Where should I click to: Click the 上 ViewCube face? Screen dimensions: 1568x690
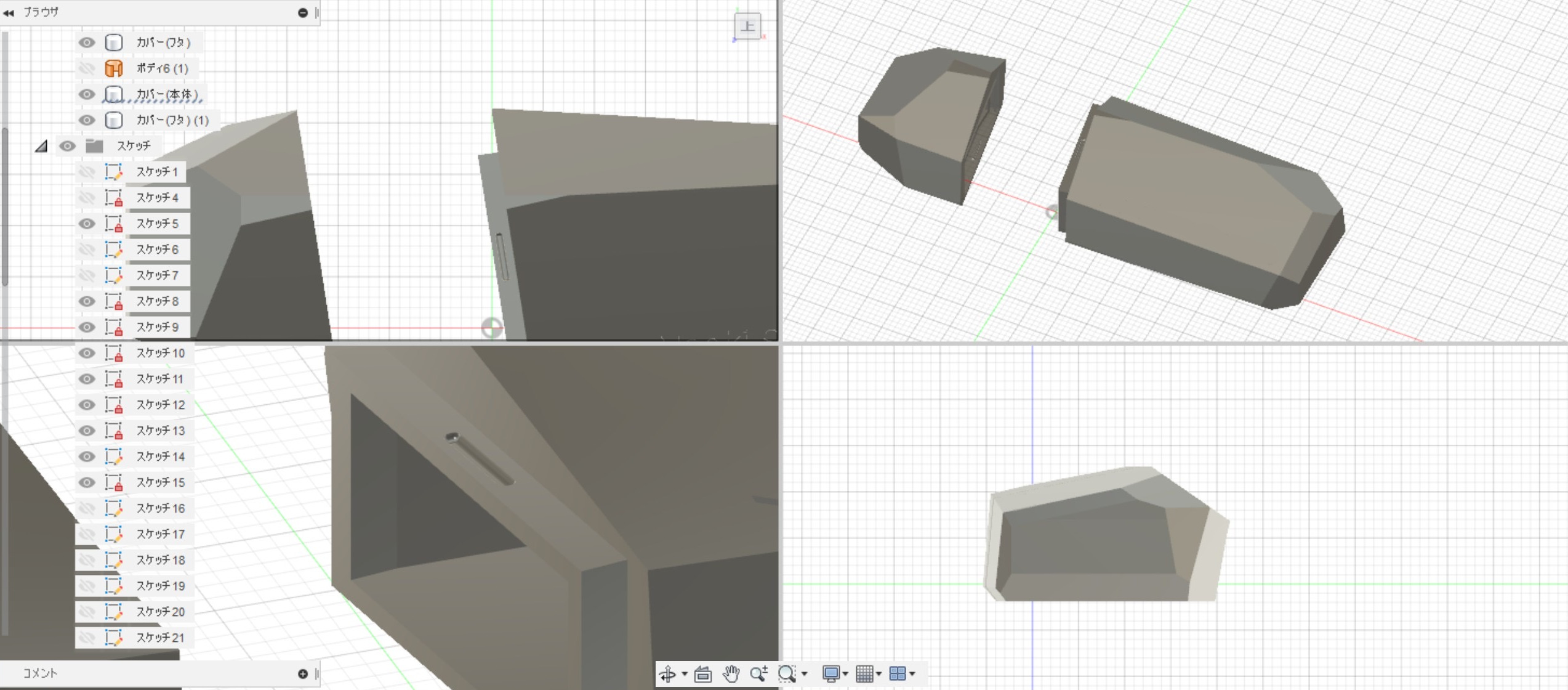tap(748, 26)
